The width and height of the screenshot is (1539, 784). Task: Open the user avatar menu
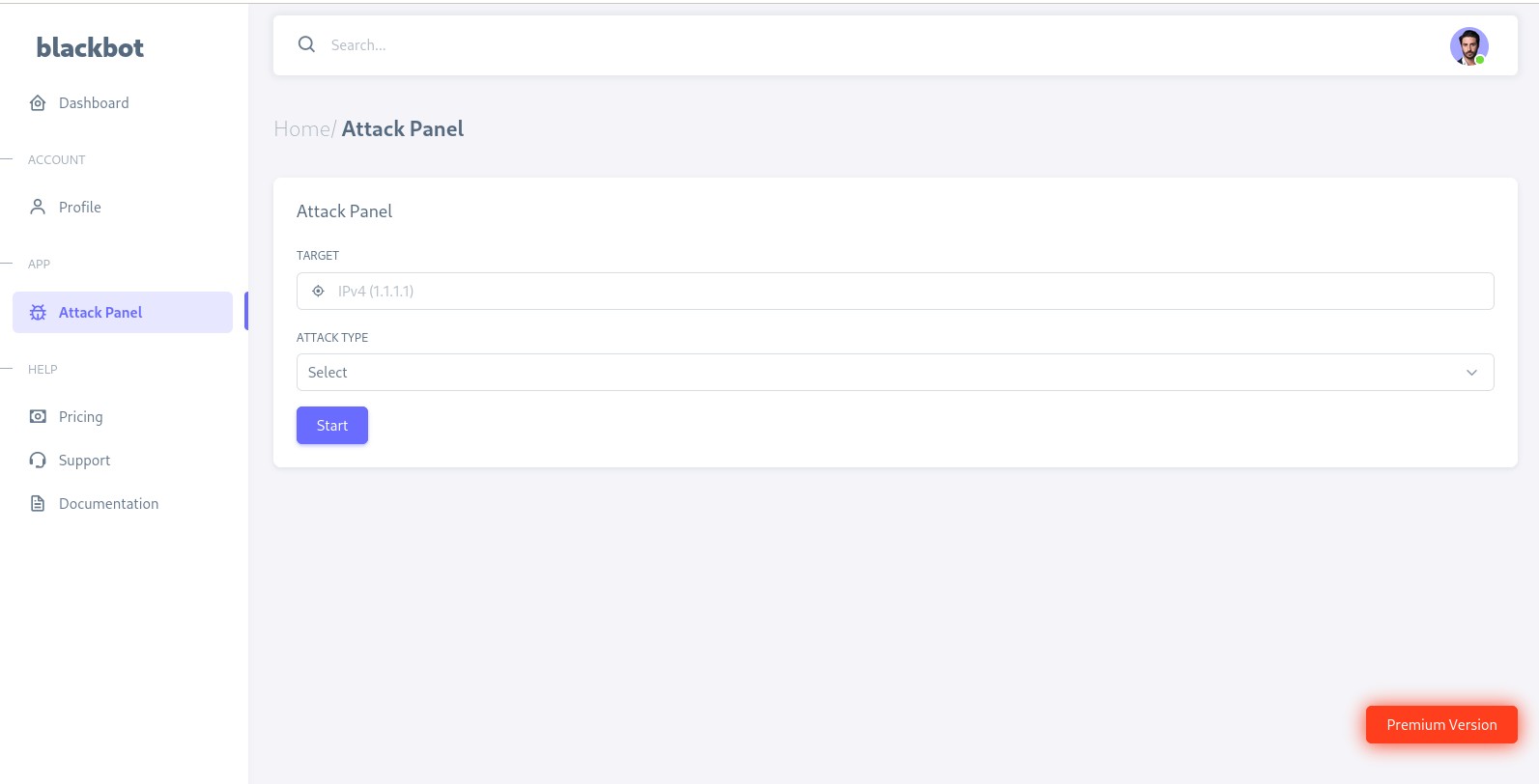pyautogui.click(x=1468, y=45)
